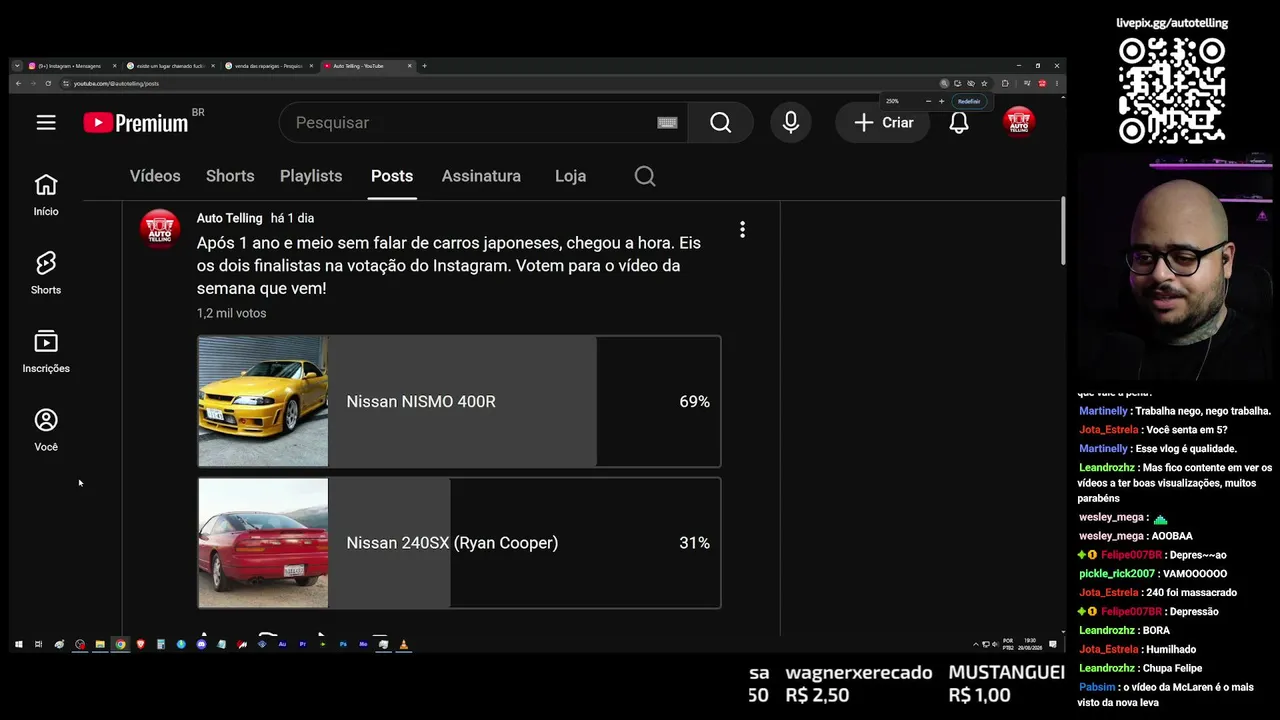Open the Auto Telling channel name link
The image size is (1280, 720).
(x=229, y=218)
